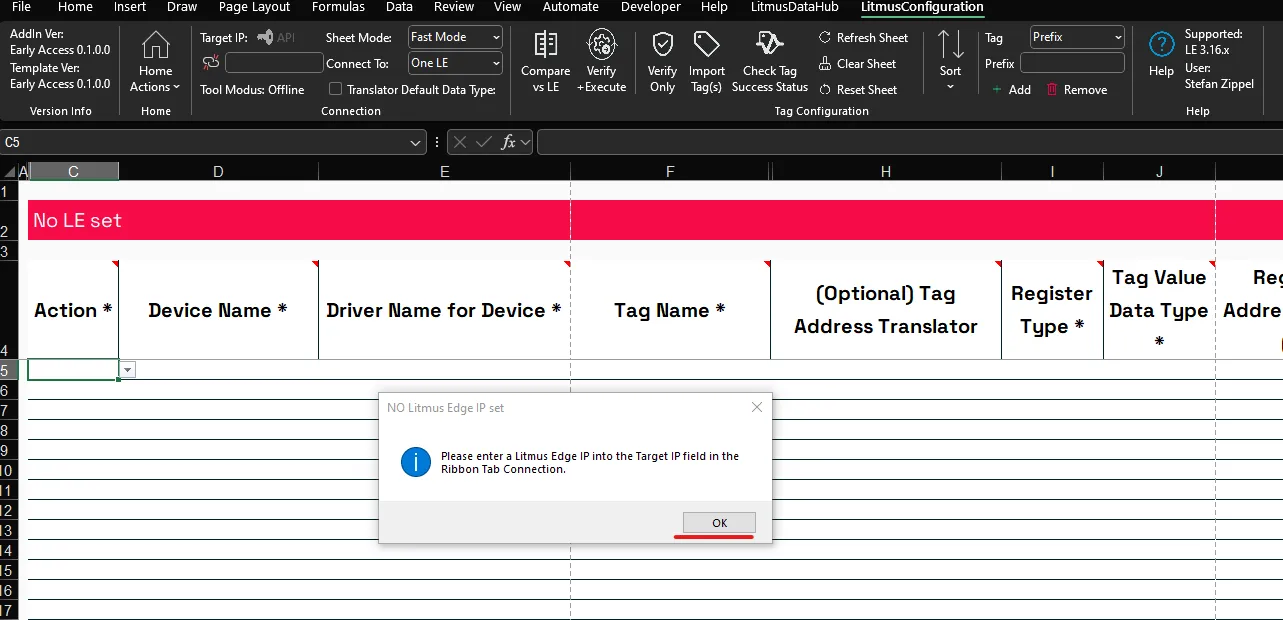Remove the tag prefix

(x=1076, y=89)
